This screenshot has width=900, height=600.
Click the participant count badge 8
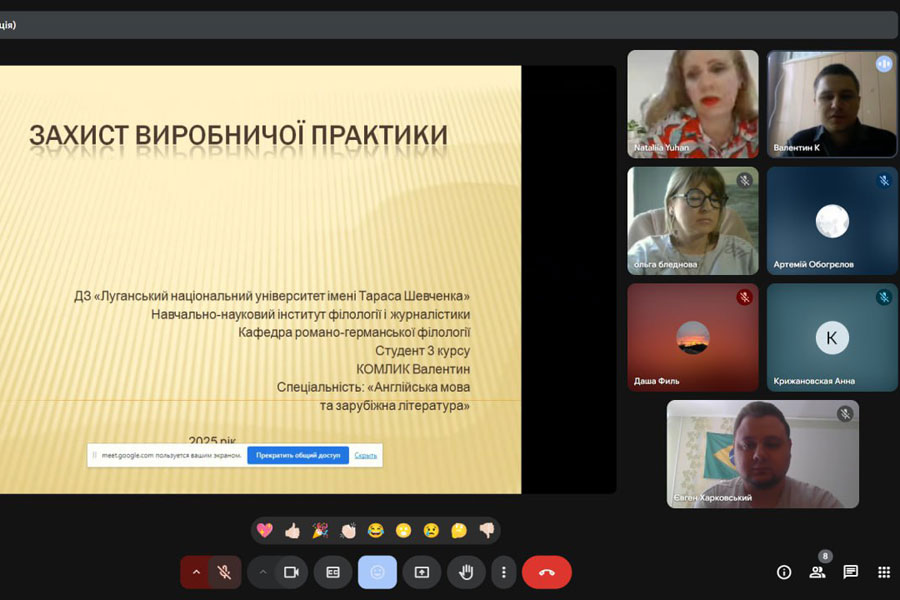click(825, 556)
